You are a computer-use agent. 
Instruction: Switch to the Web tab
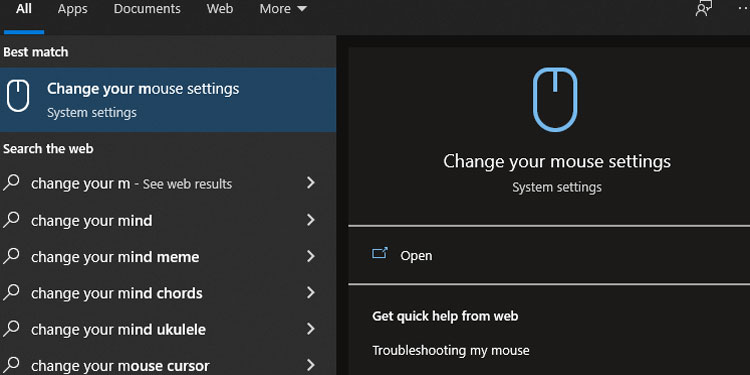tap(220, 9)
